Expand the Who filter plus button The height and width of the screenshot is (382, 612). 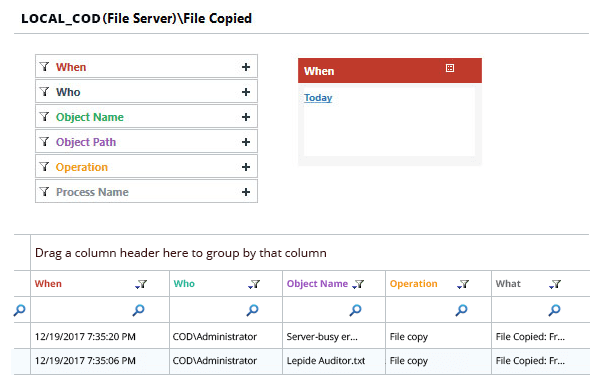246,92
